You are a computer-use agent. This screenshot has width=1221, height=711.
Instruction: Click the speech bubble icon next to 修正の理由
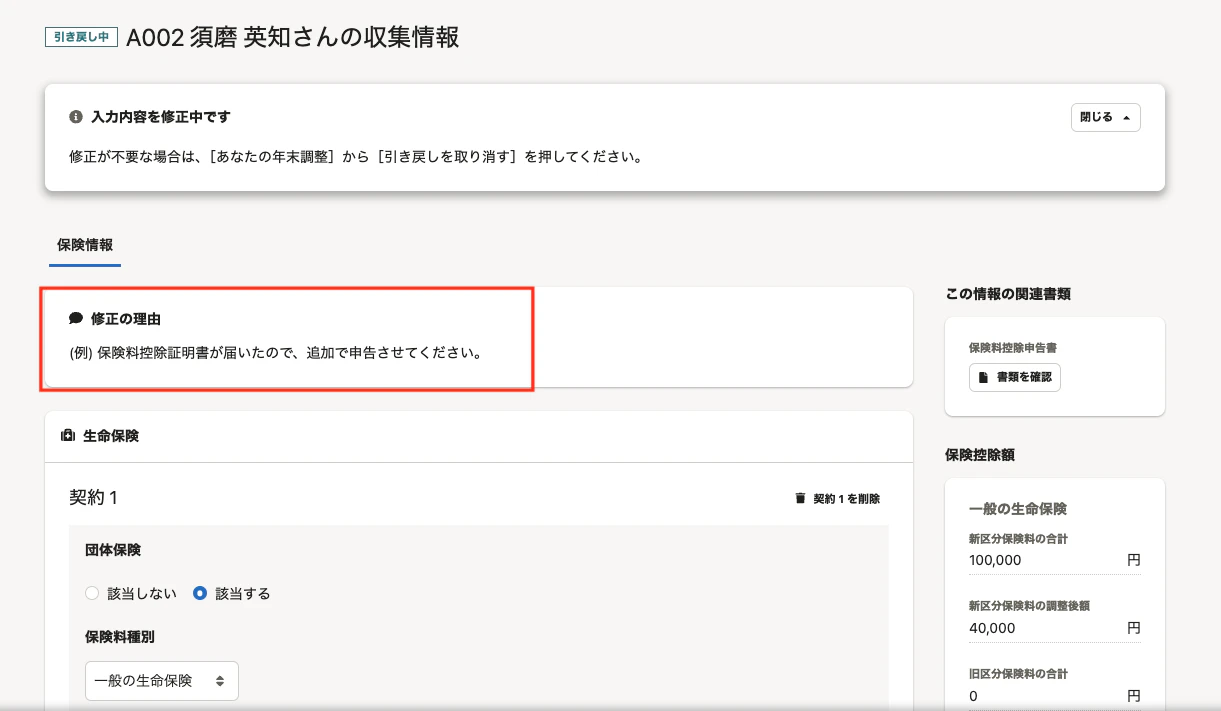tap(75, 319)
